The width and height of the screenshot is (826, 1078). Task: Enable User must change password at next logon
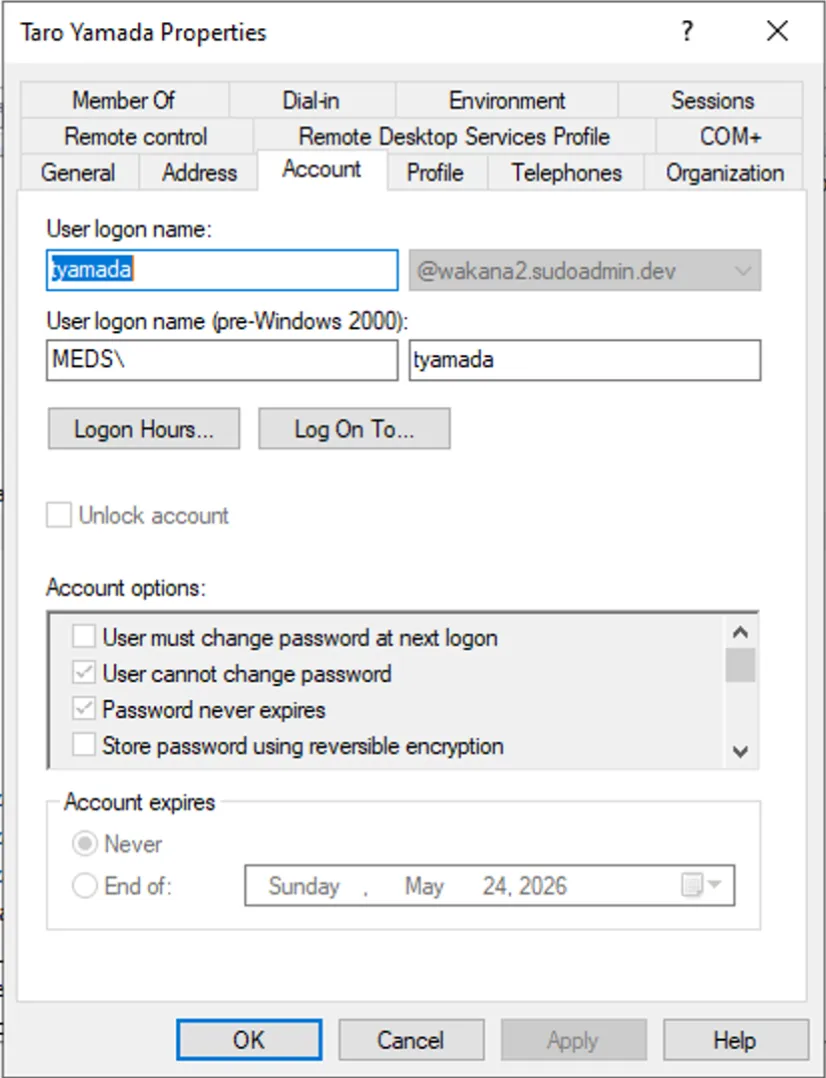coord(86,637)
